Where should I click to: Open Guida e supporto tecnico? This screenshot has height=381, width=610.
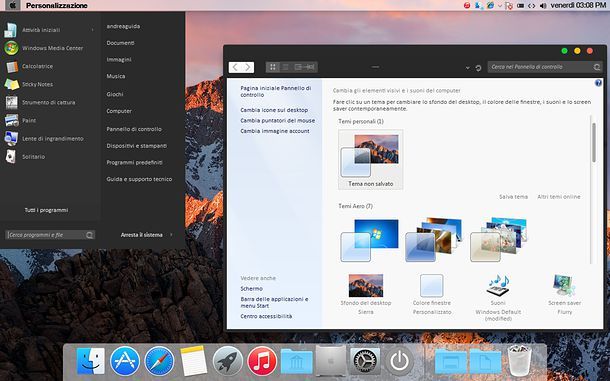(x=139, y=179)
